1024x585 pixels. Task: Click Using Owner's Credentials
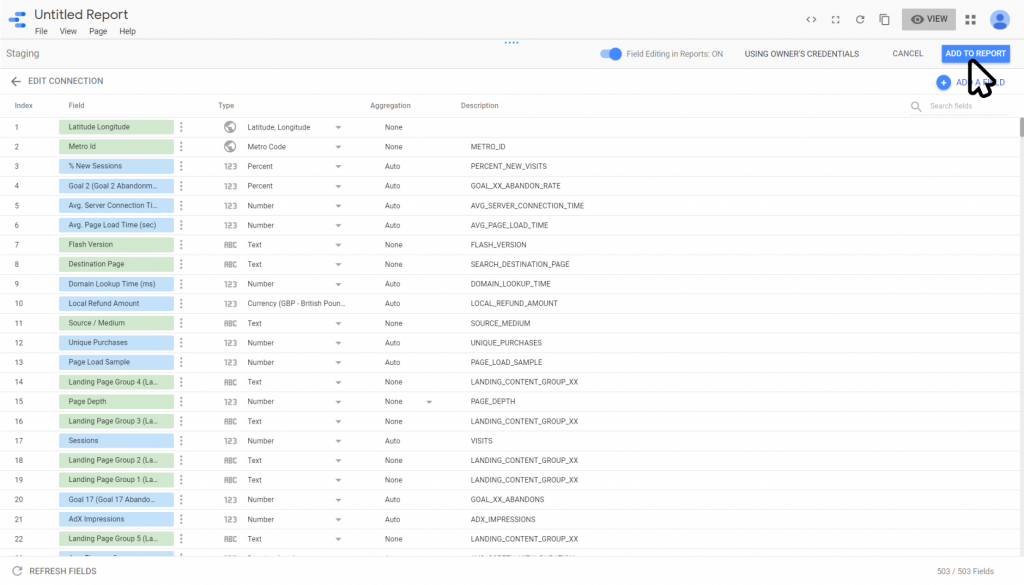[x=801, y=54]
